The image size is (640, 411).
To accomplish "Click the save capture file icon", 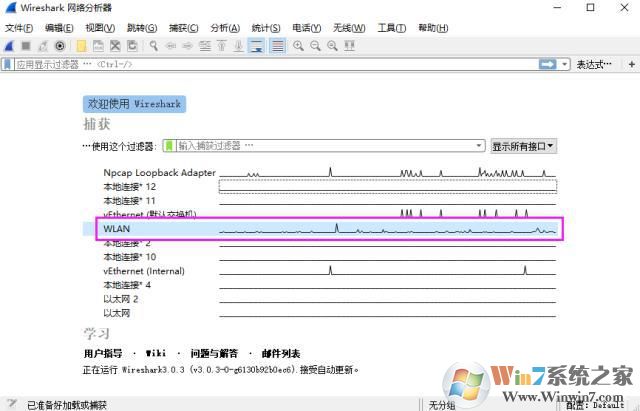I will coord(98,46).
